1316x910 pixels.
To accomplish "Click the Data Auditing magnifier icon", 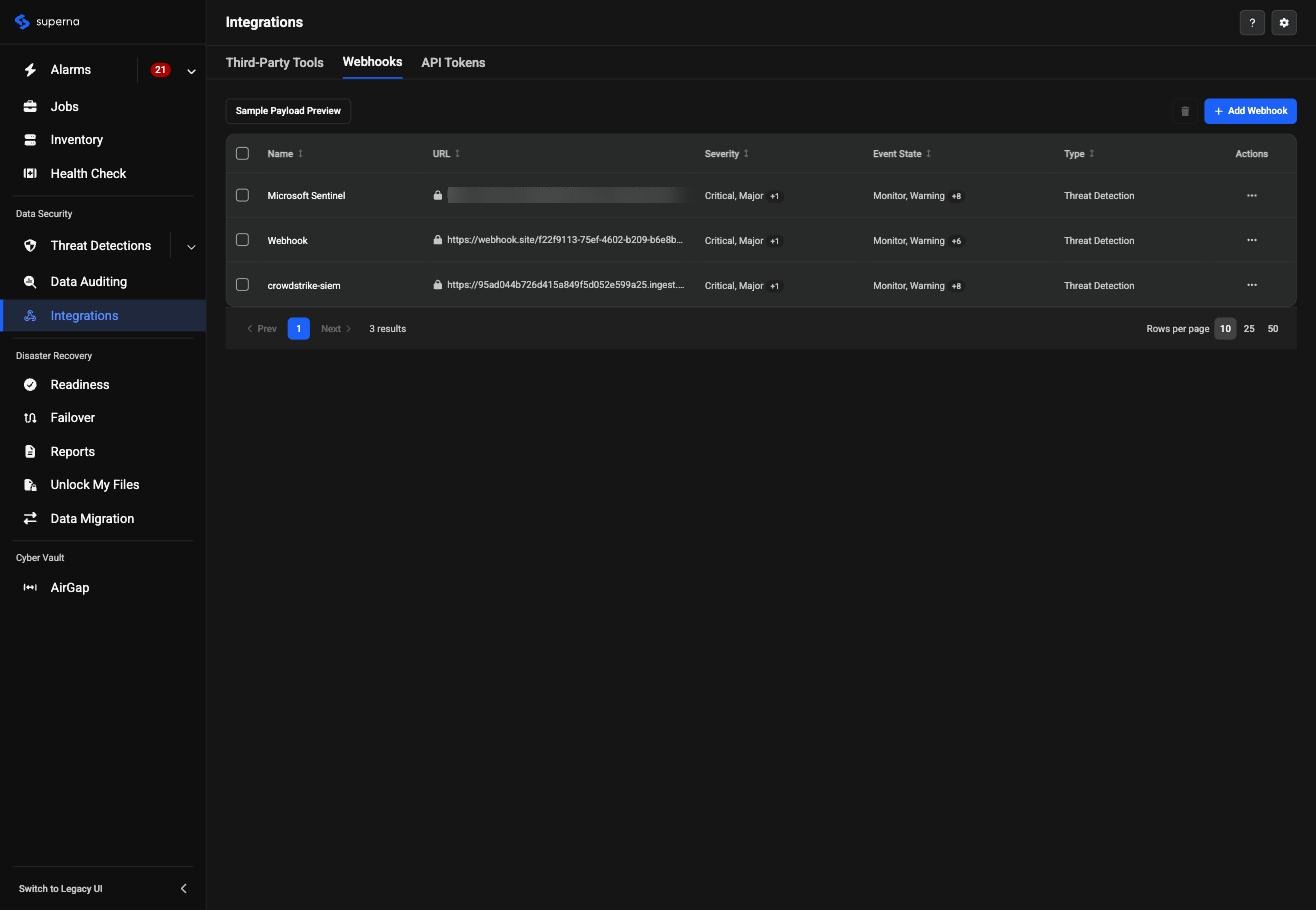I will click(x=30, y=282).
